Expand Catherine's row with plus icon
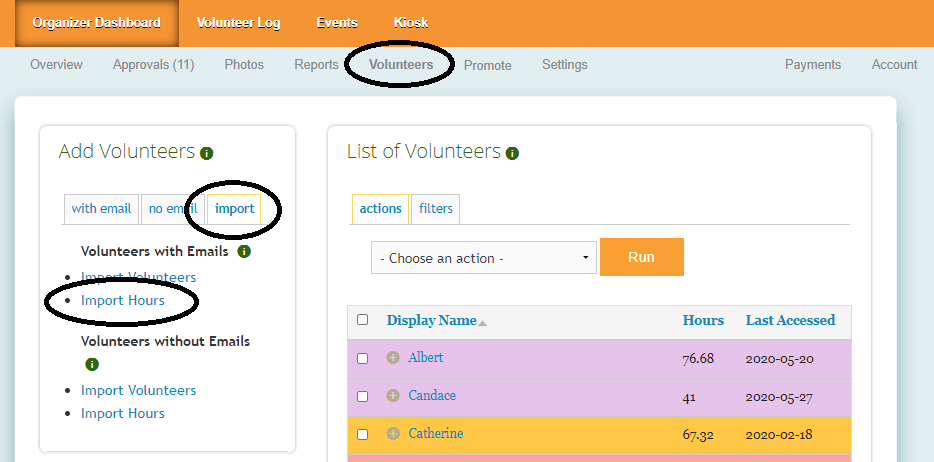Image resolution: width=934 pixels, height=462 pixels. [x=393, y=434]
